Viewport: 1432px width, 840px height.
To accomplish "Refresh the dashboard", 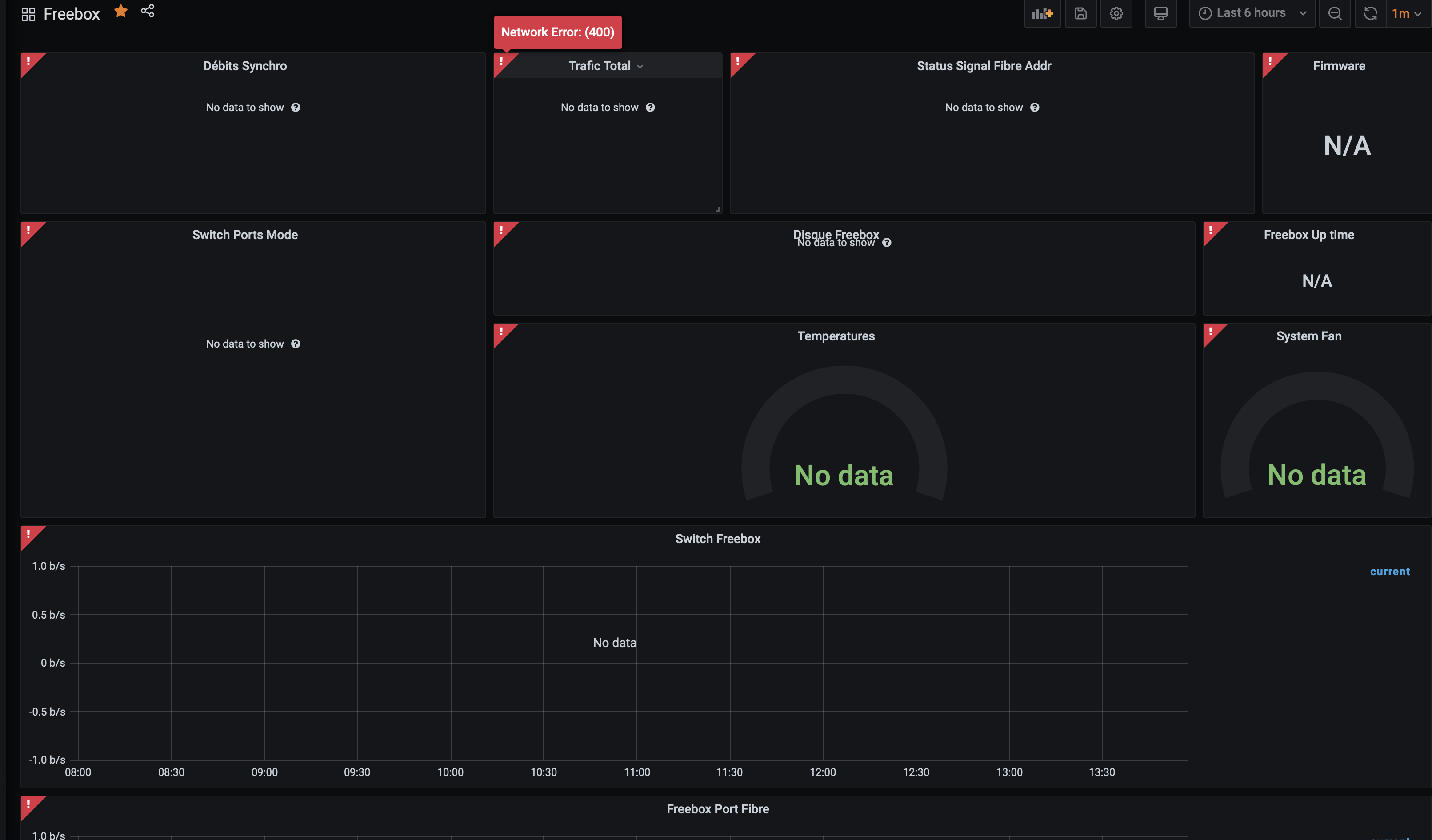I will pyautogui.click(x=1370, y=14).
